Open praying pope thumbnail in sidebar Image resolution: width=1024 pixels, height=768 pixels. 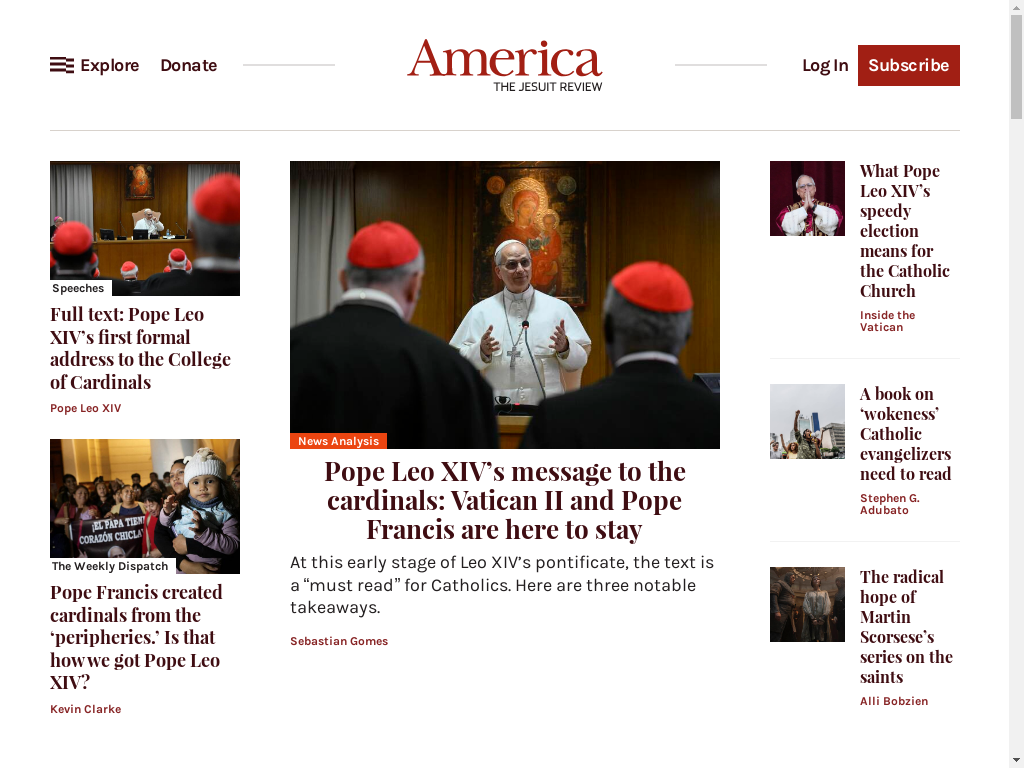pos(807,199)
